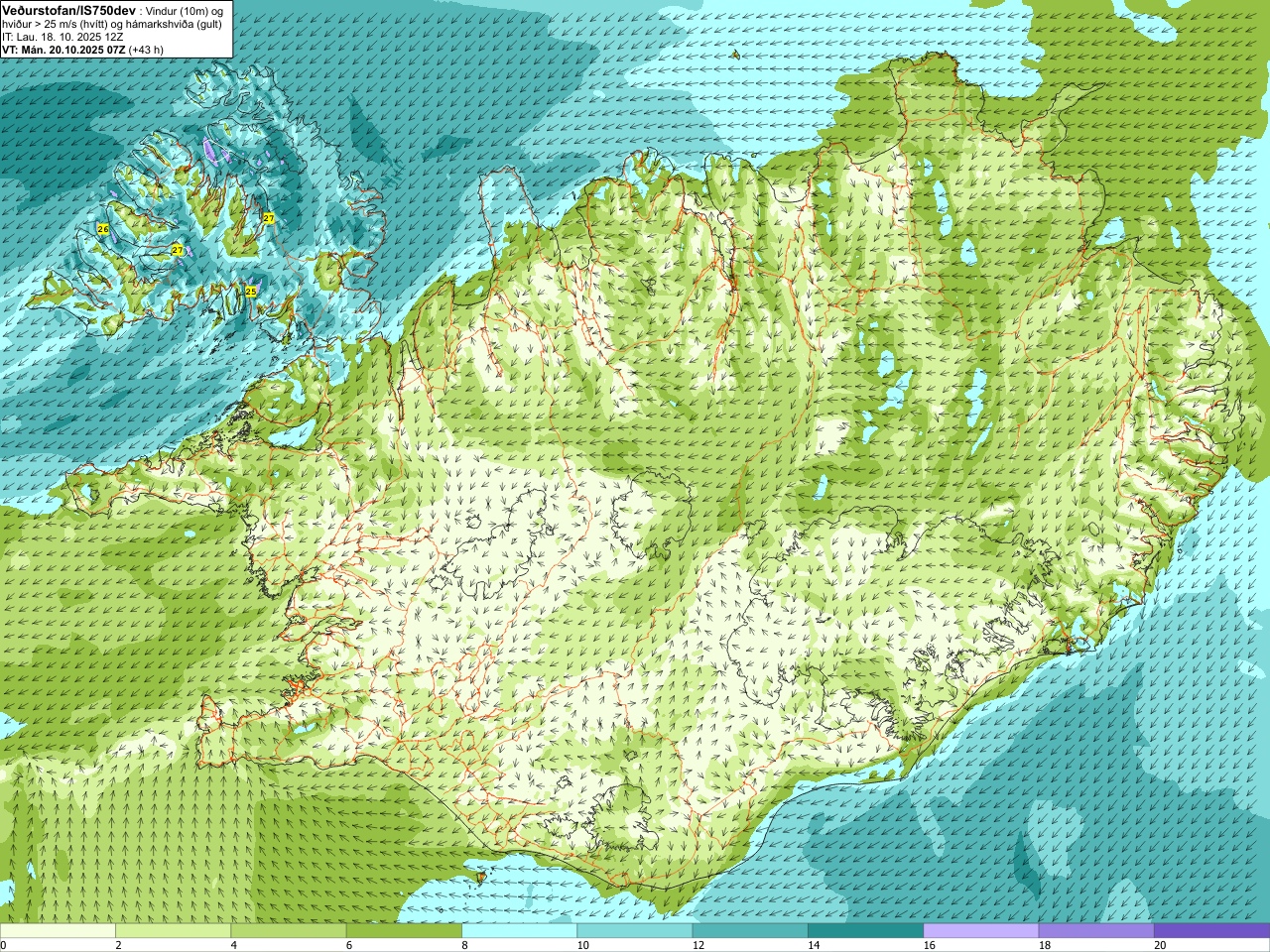Click the legend scale label "10"
1270x952 pixels.
point(582,945)
